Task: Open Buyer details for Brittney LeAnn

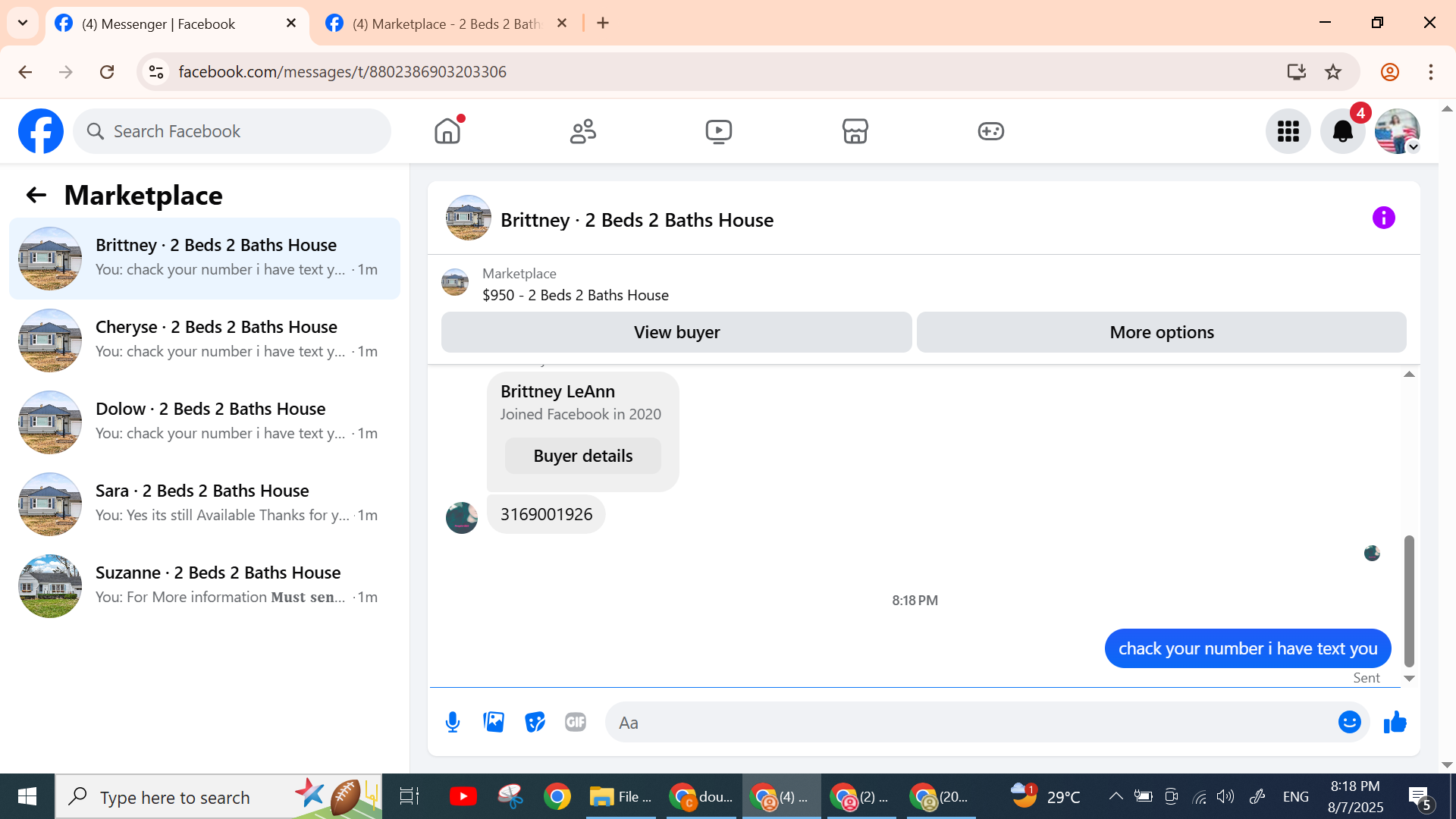Action: pyautogui.click(x=583, y=456)
